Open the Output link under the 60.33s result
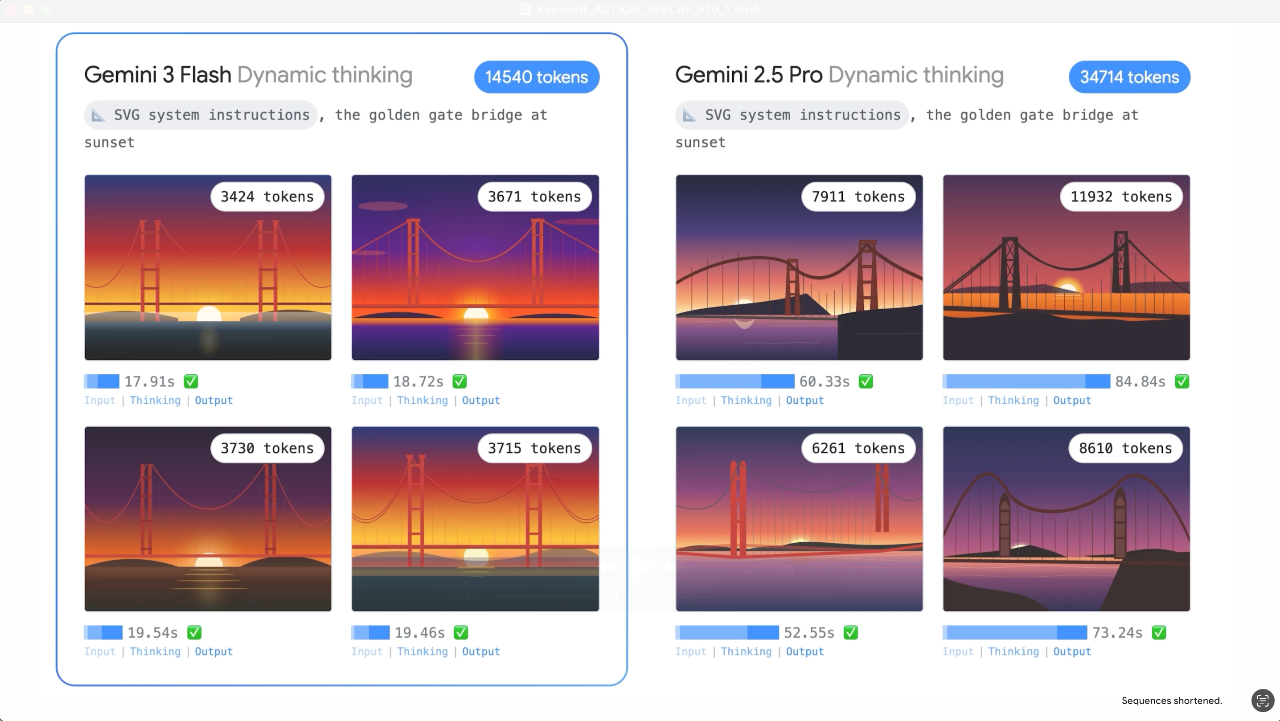 (x=805, y=400)
